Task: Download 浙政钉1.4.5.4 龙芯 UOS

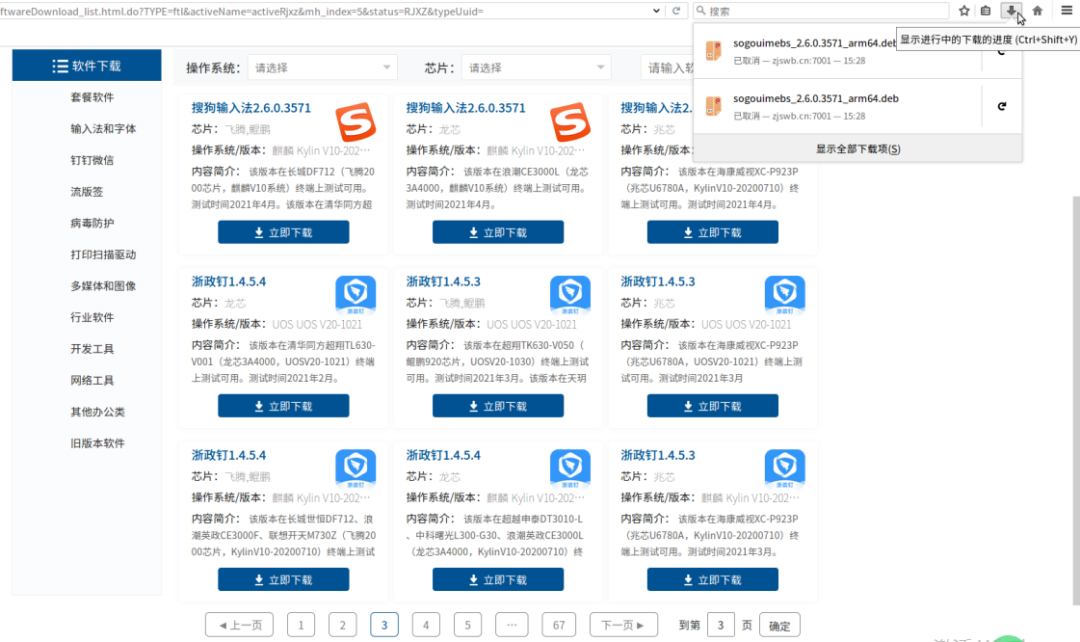Action: [283, 406]
